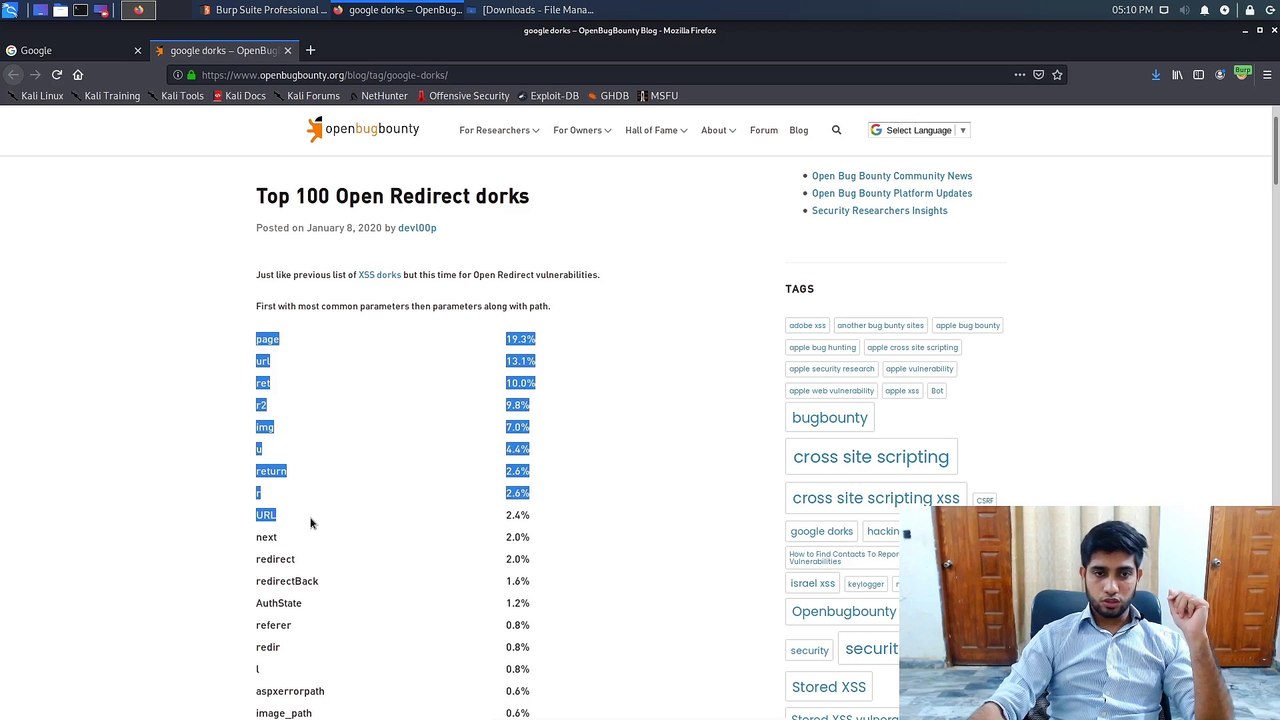Viewport: 1280px width, 720px height.
Task: Launch the terminal from the top panel
Action: [x=80, y=10]
